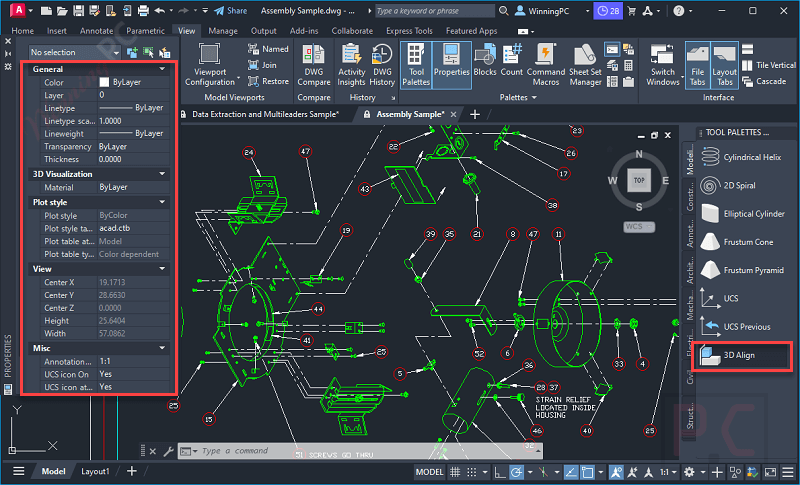Open the WCS dropdown under ViewCube

639,226
